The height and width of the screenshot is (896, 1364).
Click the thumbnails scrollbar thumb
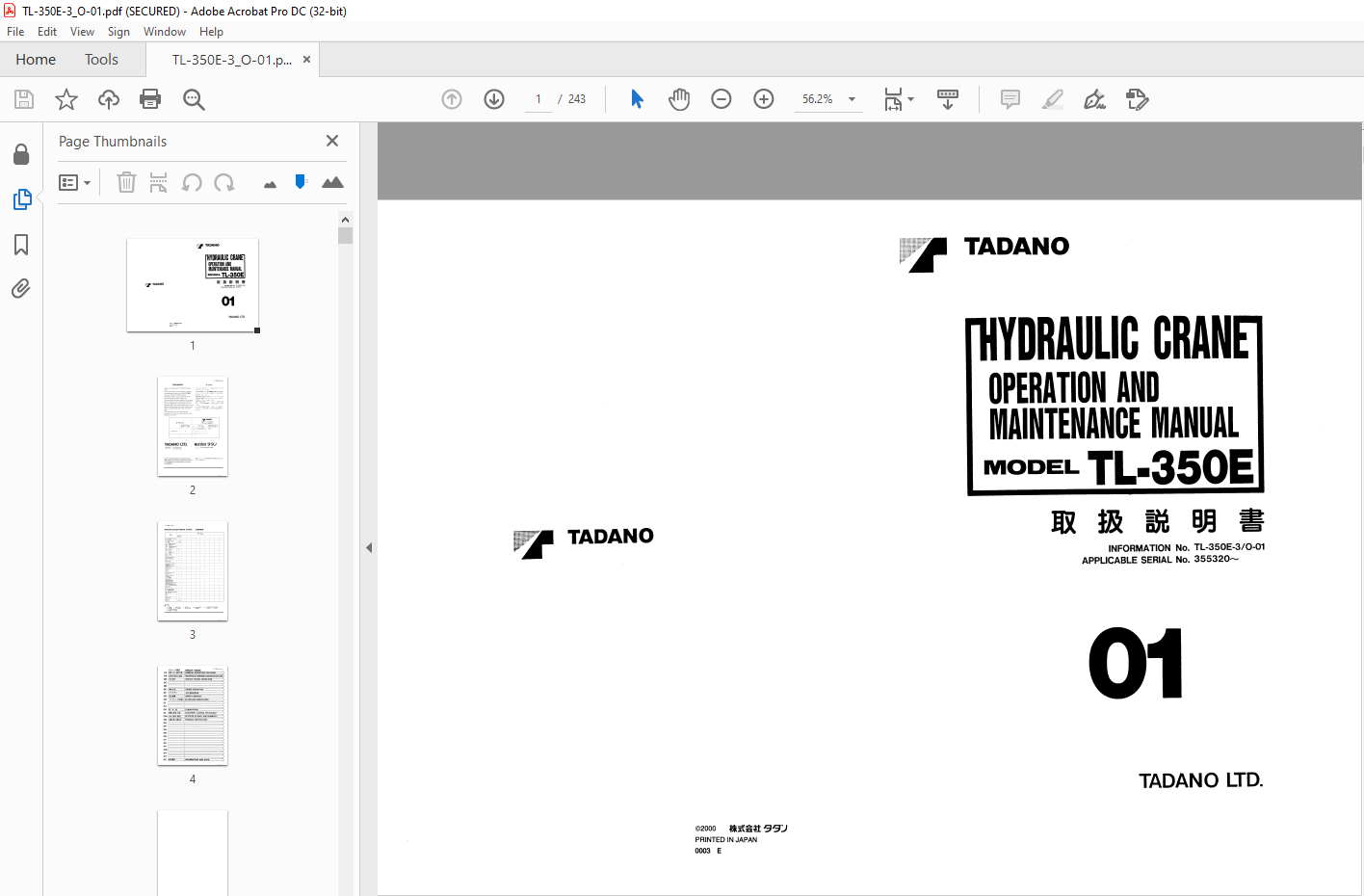(x=345, y=235)
